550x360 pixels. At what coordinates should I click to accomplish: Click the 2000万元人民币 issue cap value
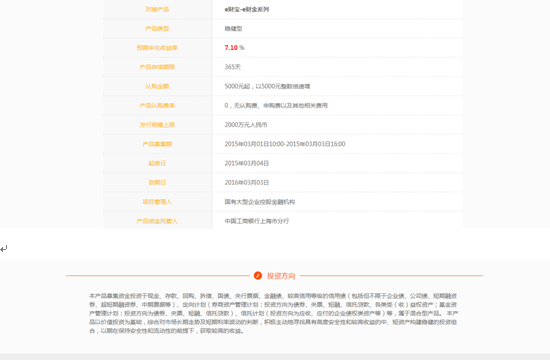coord(246,125)
